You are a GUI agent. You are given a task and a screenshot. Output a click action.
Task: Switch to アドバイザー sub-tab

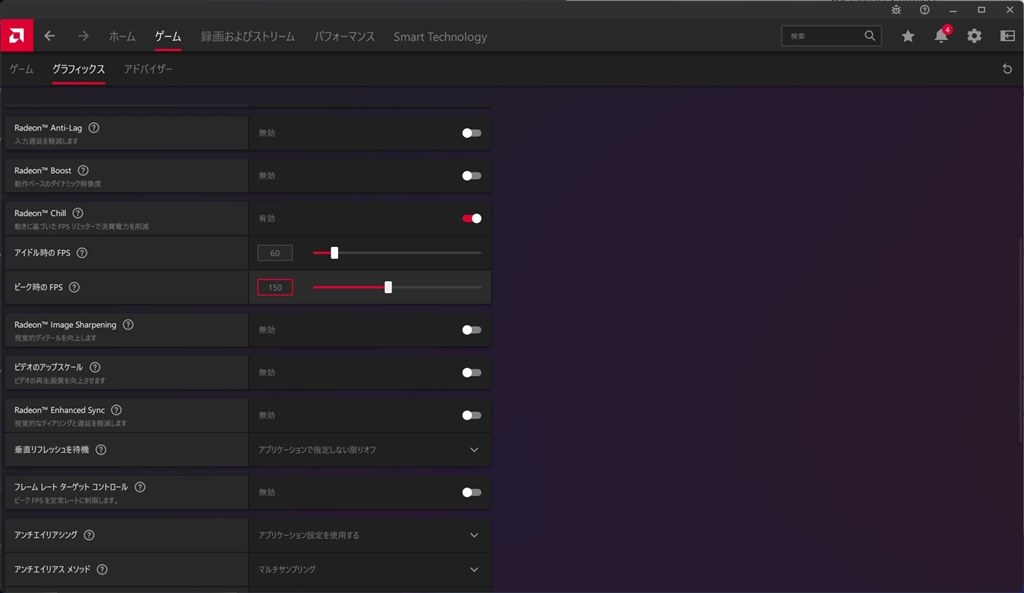pos(148,69)
